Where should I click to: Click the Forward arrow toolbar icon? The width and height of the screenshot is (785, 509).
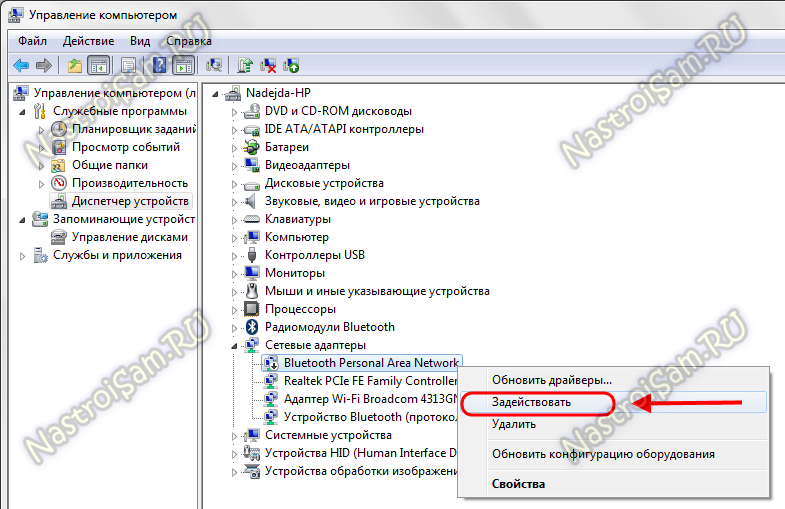click(x=44, y=65)
